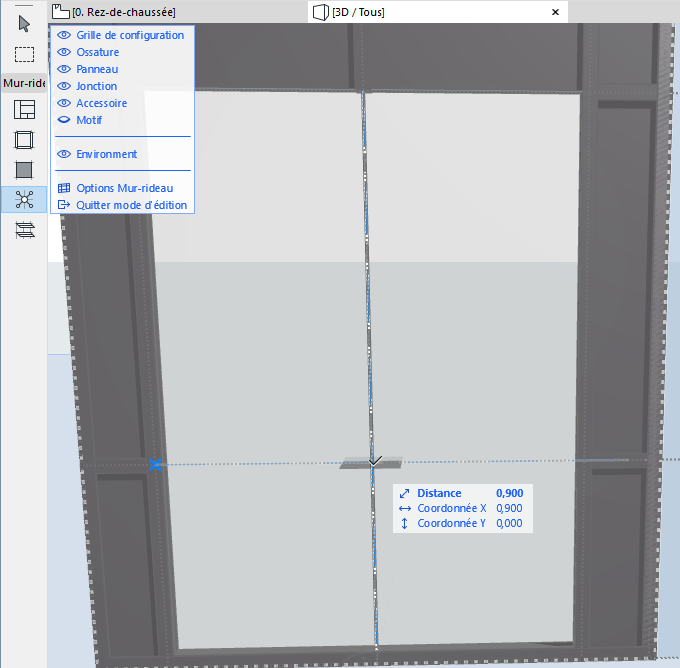Click the Distance label in tracker
The image size is (680, 668).
pos(439,493)
